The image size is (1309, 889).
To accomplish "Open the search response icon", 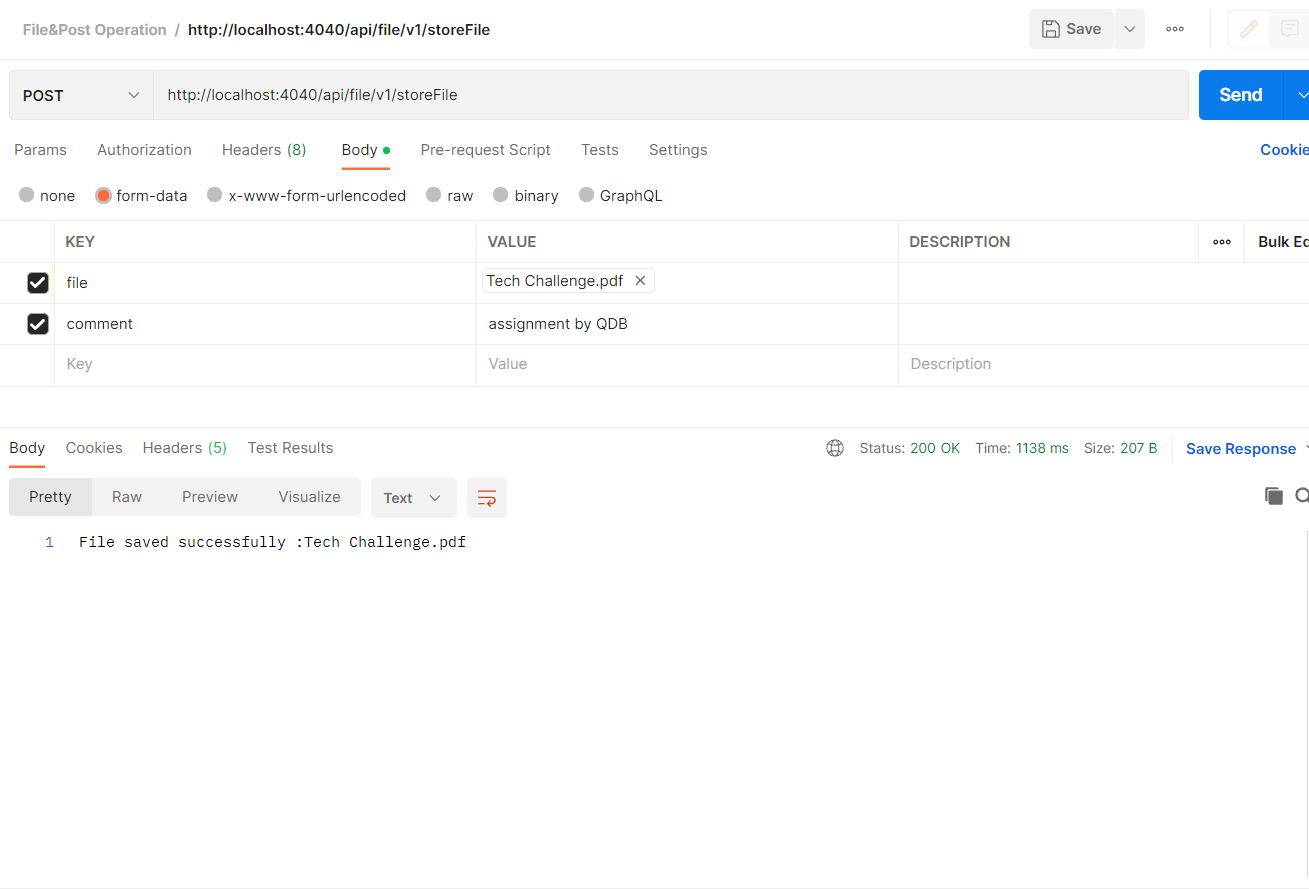I will pos(1301,495).
